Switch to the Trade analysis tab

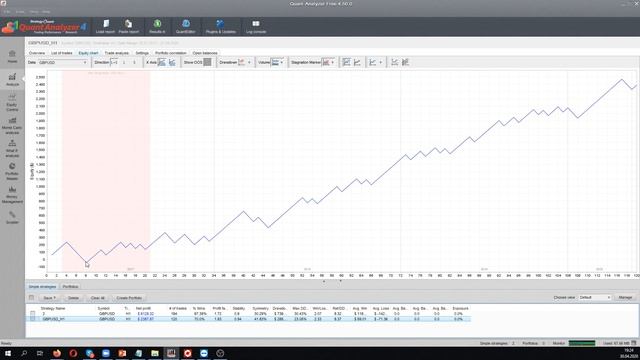(116, 53)
